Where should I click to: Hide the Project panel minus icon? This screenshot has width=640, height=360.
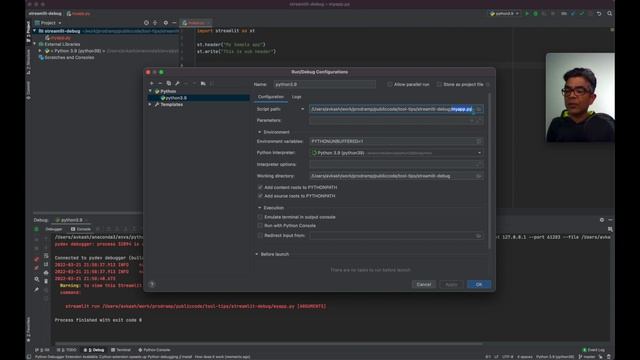[174, 23]
